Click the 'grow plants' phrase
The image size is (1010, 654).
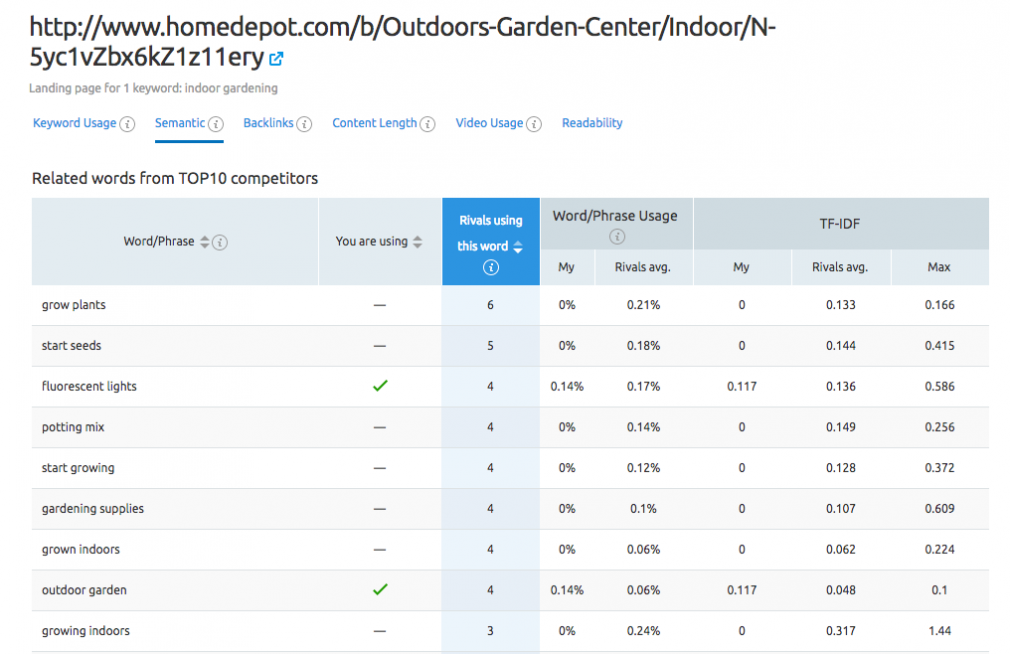click(73, 305)
